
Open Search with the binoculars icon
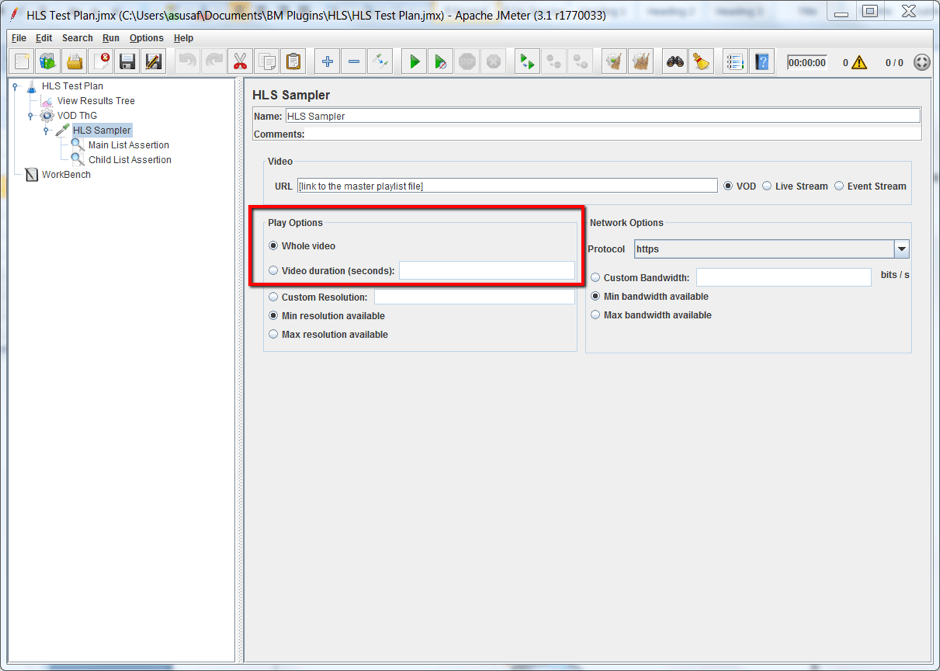tap(675, 62)
